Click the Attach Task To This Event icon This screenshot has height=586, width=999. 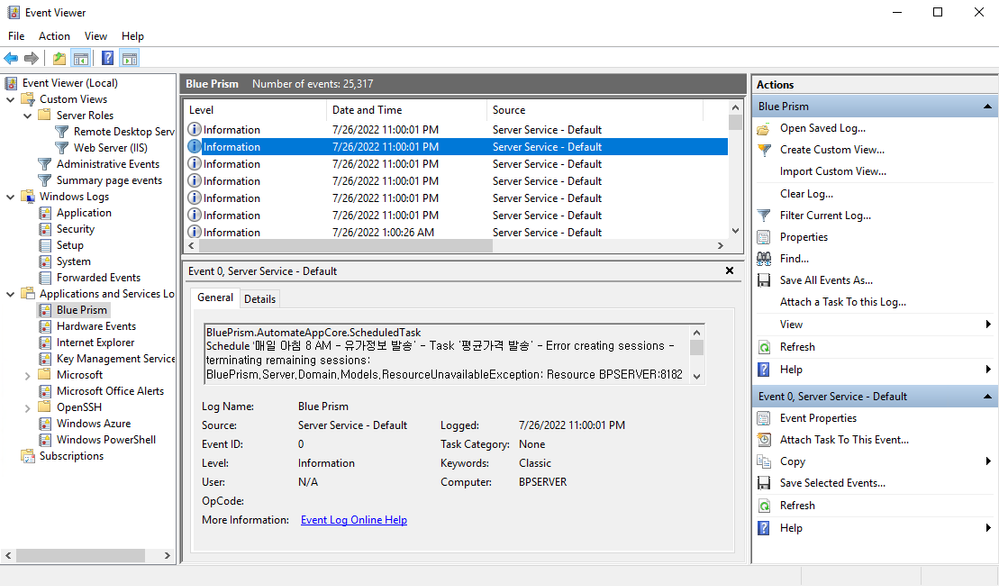pyautogui.click(x=764, y=440)
